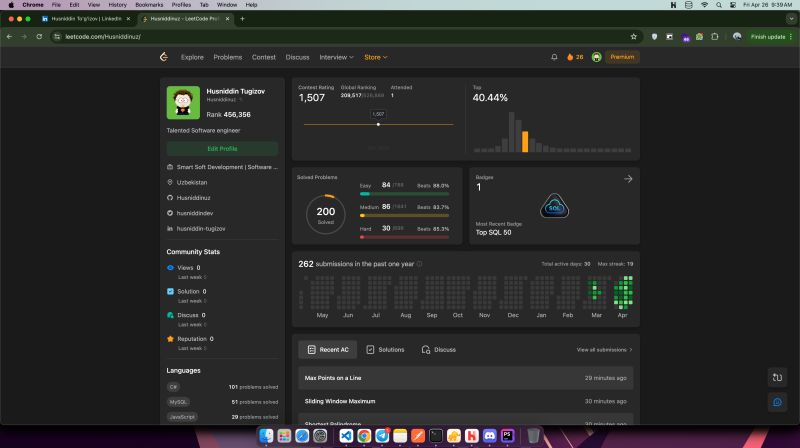
Task: Open the Wi-Fi status menu
Action: (x=705, y=5)
